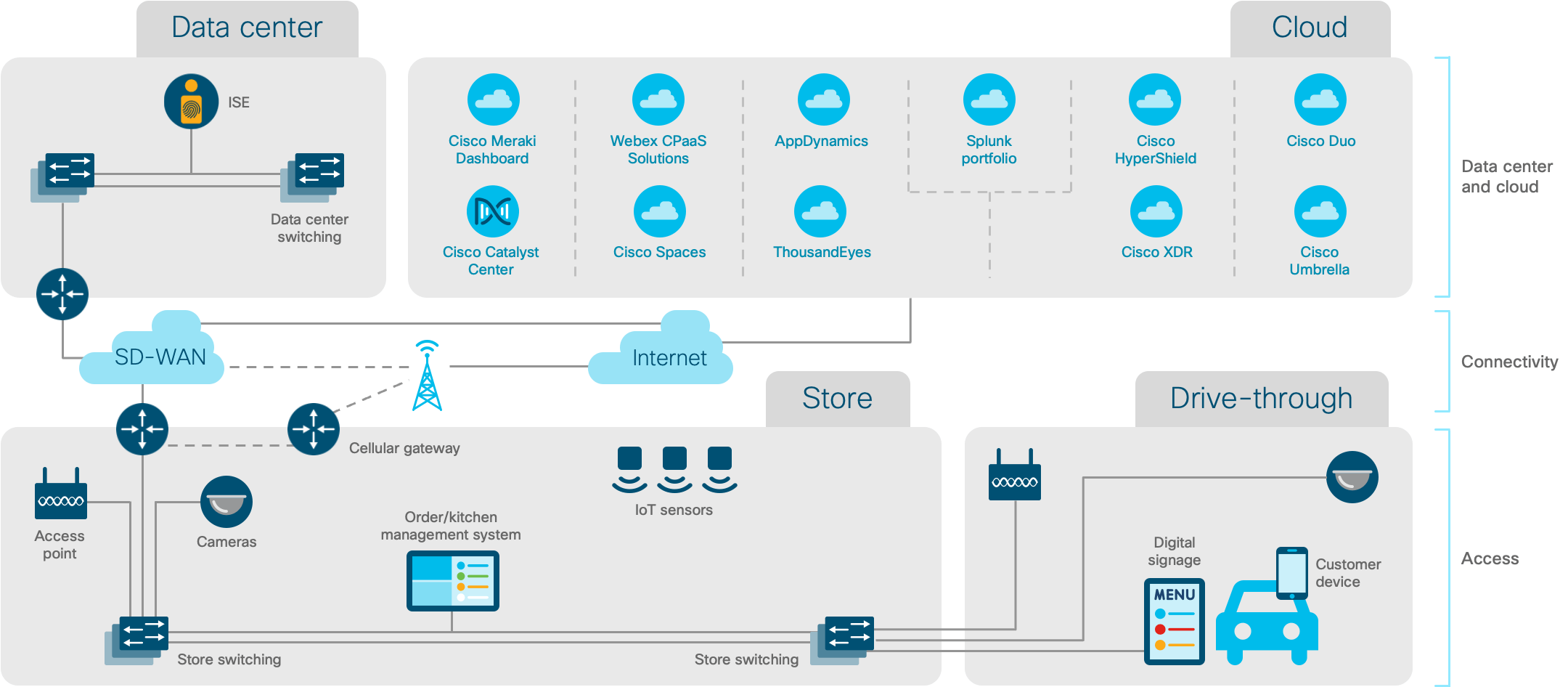Viewport: 1568px width, 687px height.
Task: Click the AppDynamics cloud icon
Action: point(824,99)
